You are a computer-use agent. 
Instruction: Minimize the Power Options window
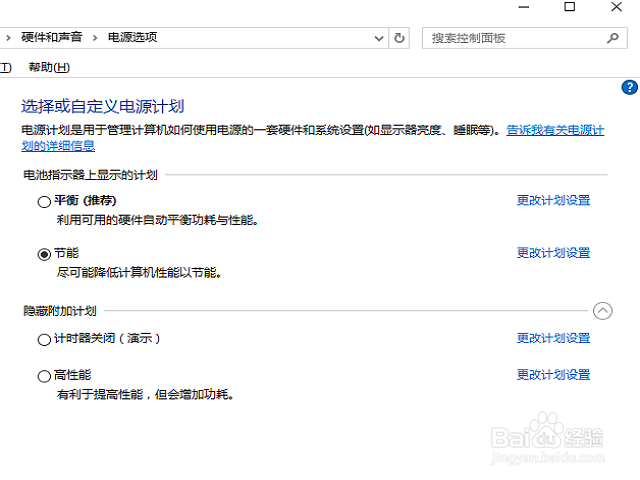pos(524,7)
